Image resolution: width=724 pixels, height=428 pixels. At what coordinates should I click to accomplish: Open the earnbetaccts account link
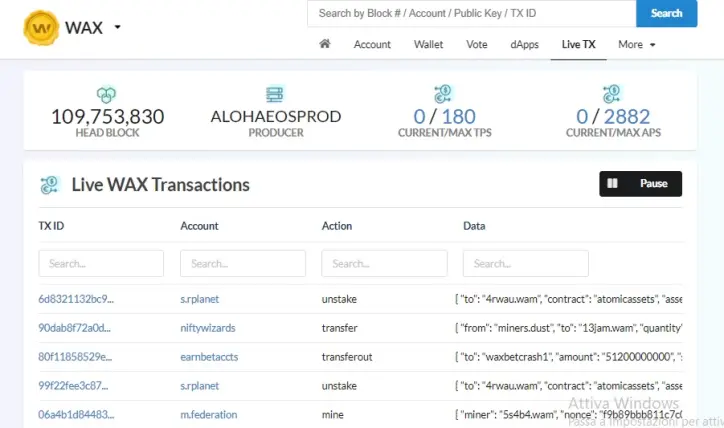pos(209,357)
